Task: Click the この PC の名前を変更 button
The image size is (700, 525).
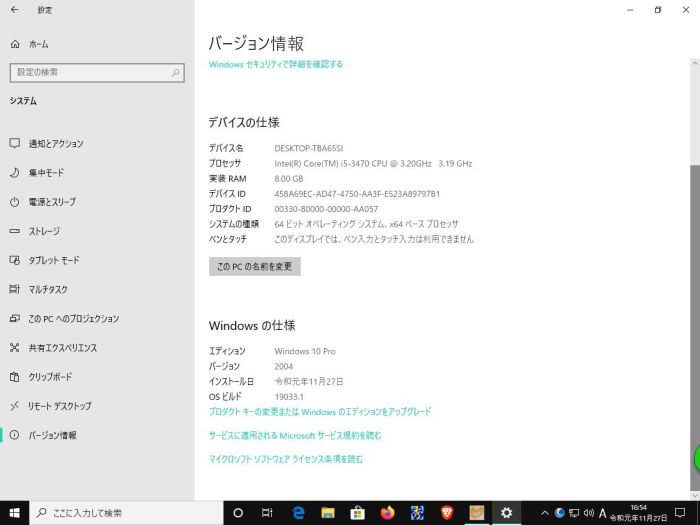Action: [x=254, y=266]
